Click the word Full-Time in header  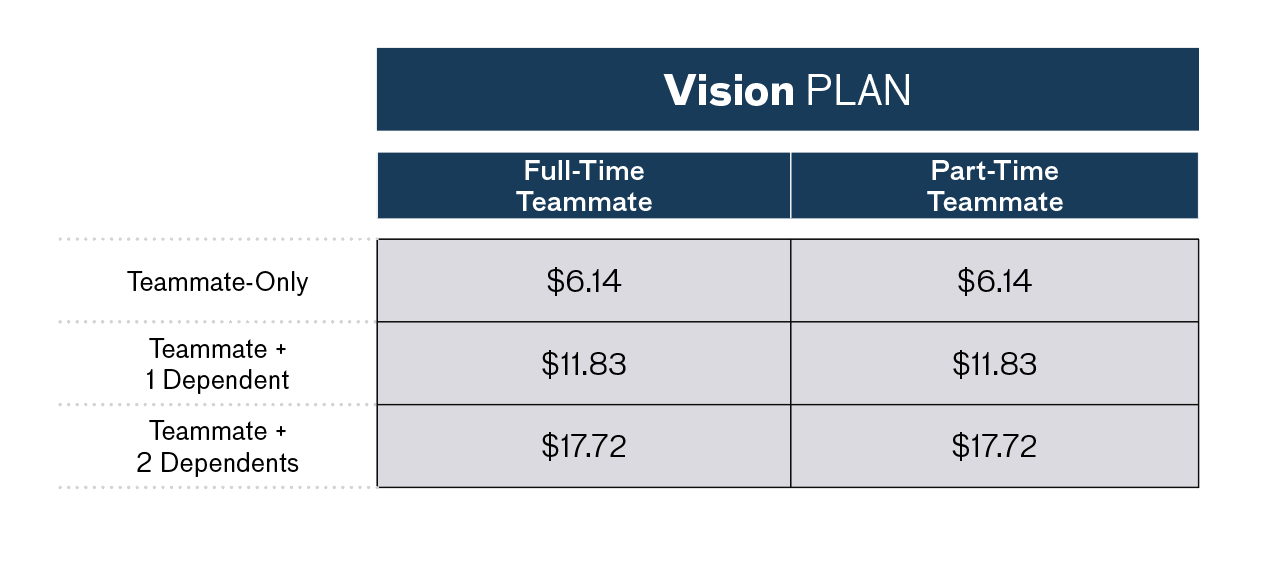pyautogui.click(x=584, y=171)
